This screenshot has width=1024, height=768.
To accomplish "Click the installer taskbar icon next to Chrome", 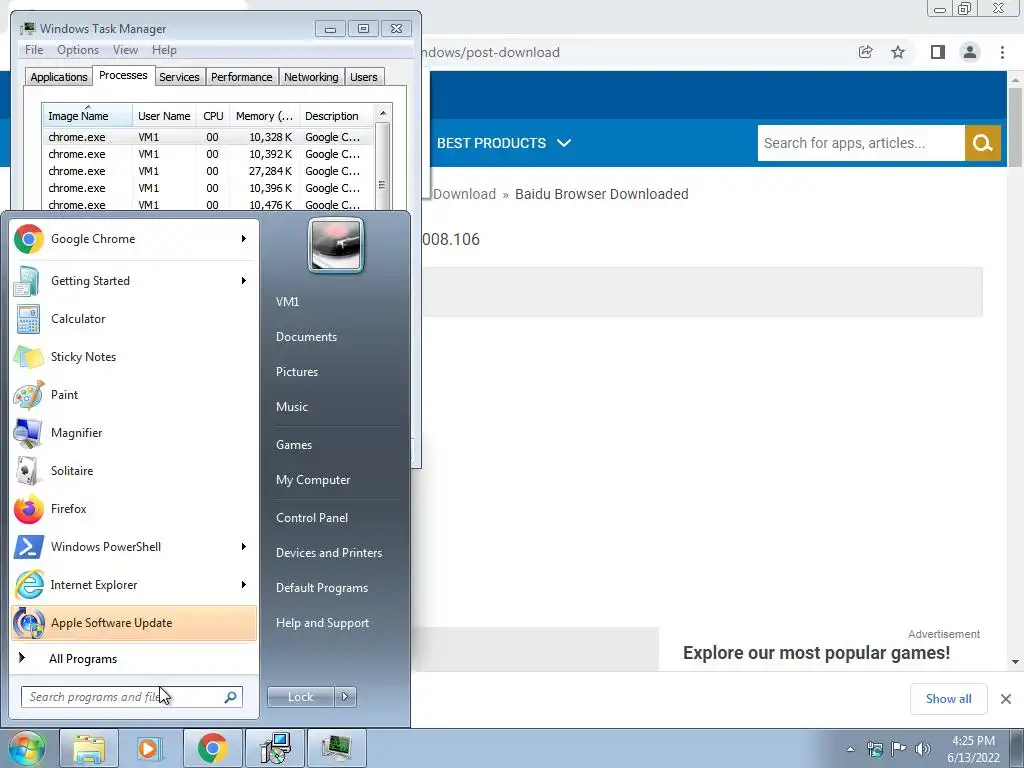I will point(274,748).
